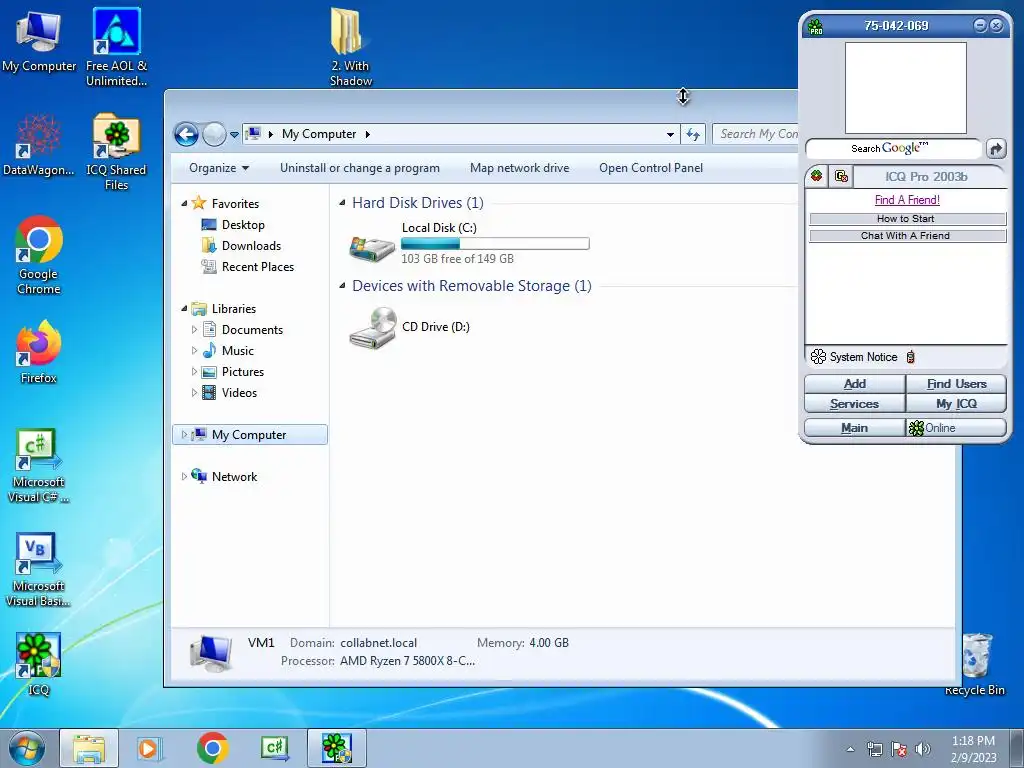Expand the Pictures library
The width and height of the screenshot is (1024, 768).
pos(194,372)
